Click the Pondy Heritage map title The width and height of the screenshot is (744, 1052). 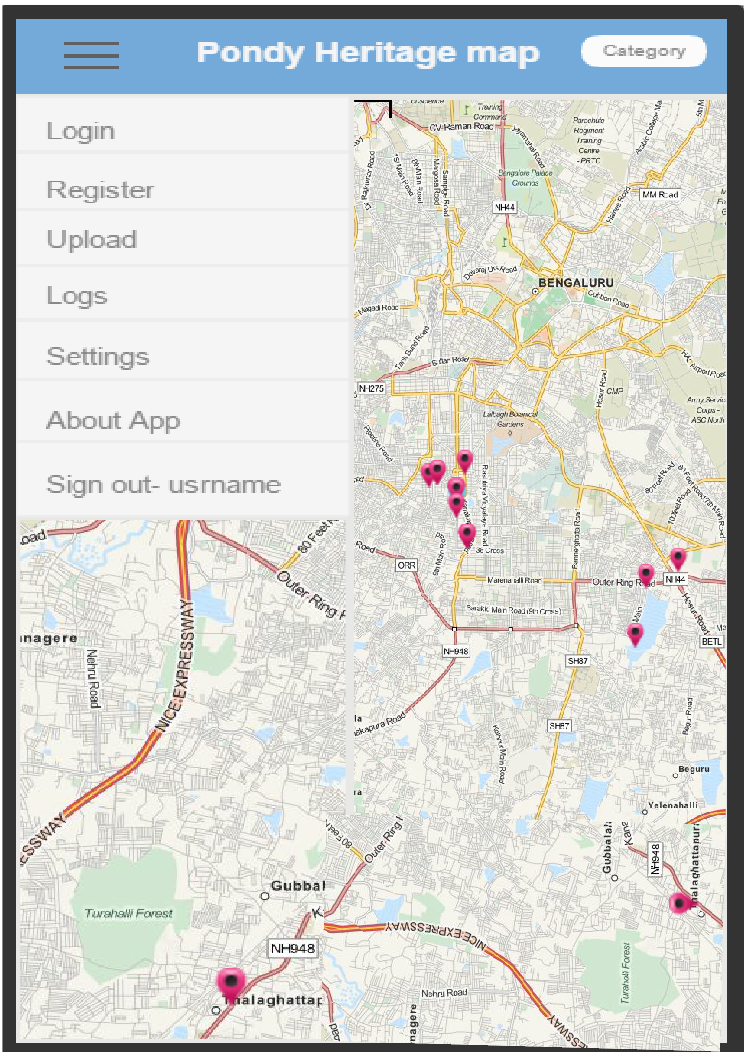coord(368,52)
